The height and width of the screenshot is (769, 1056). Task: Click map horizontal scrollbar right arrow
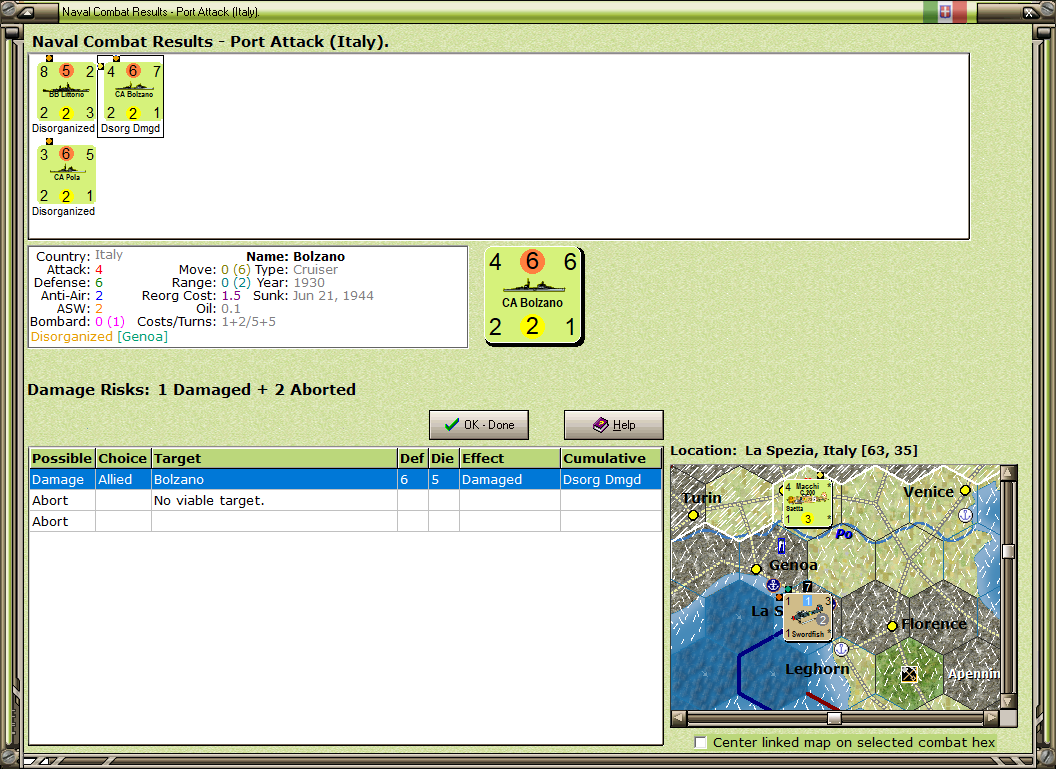[991, 718]
